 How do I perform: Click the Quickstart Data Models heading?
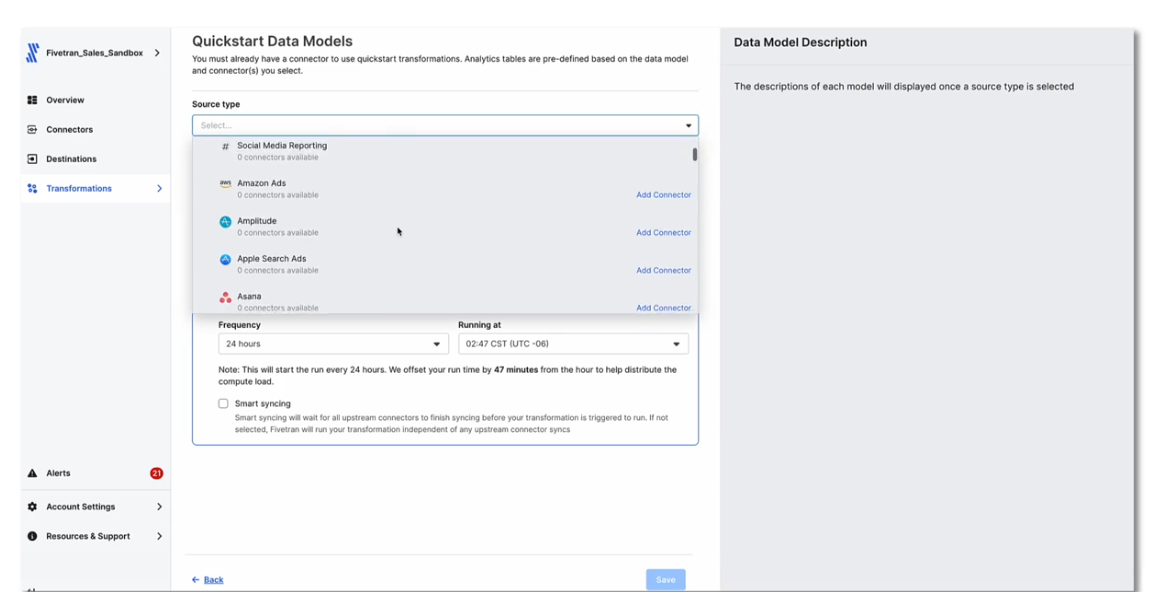tap(273, 41)
